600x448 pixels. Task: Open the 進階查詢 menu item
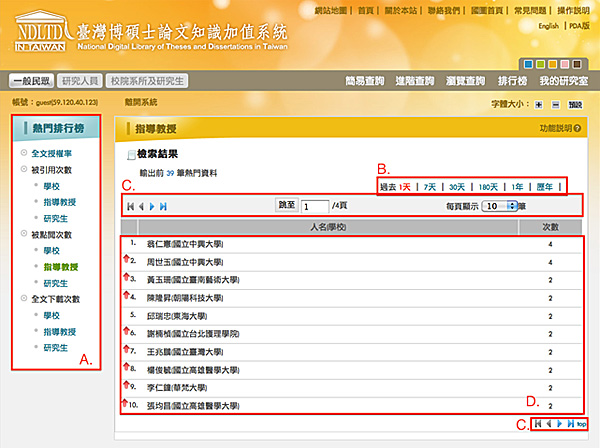point(412,80)
